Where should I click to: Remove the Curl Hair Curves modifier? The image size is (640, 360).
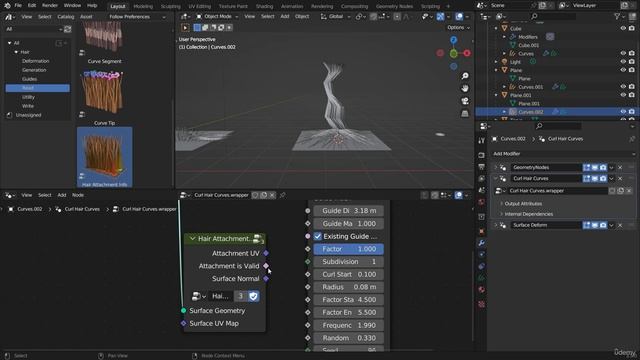[x=620, y=178]
